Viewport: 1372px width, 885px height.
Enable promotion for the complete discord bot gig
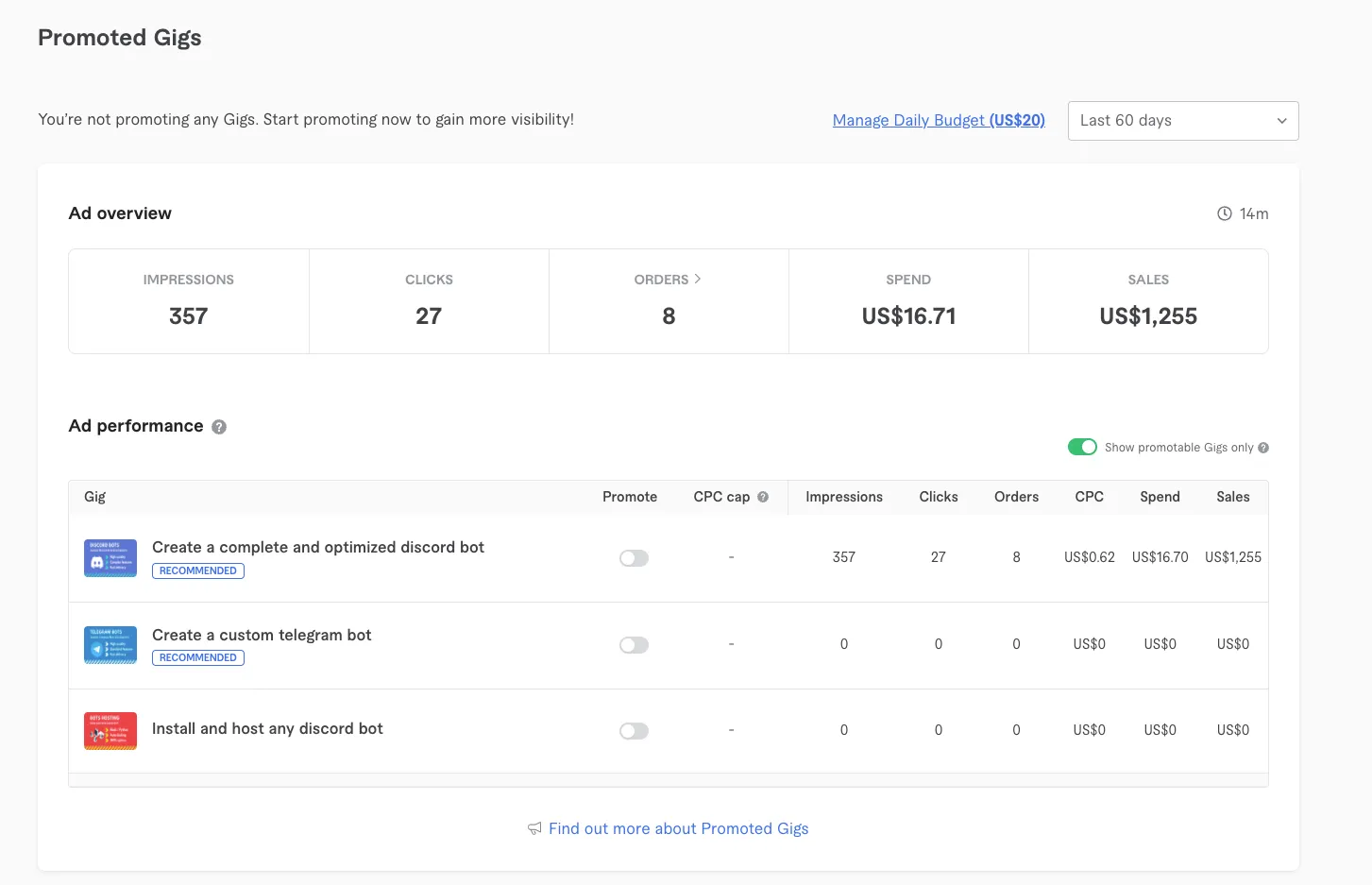click(x=634, y=558)
